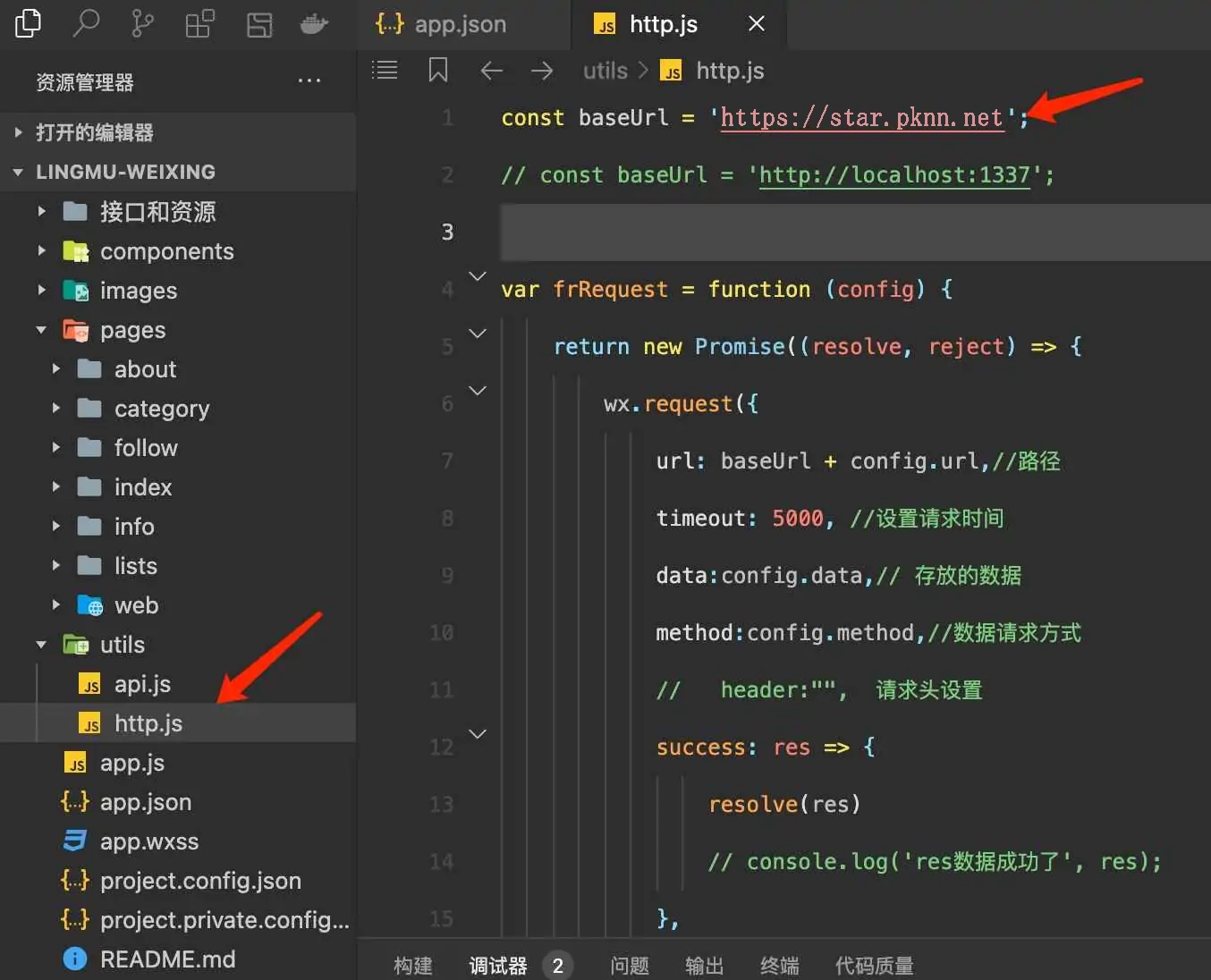Viewport: 1211px width, 980px height.
Task: Switch to the 调试器 panel tab
Action: point(498,966)
